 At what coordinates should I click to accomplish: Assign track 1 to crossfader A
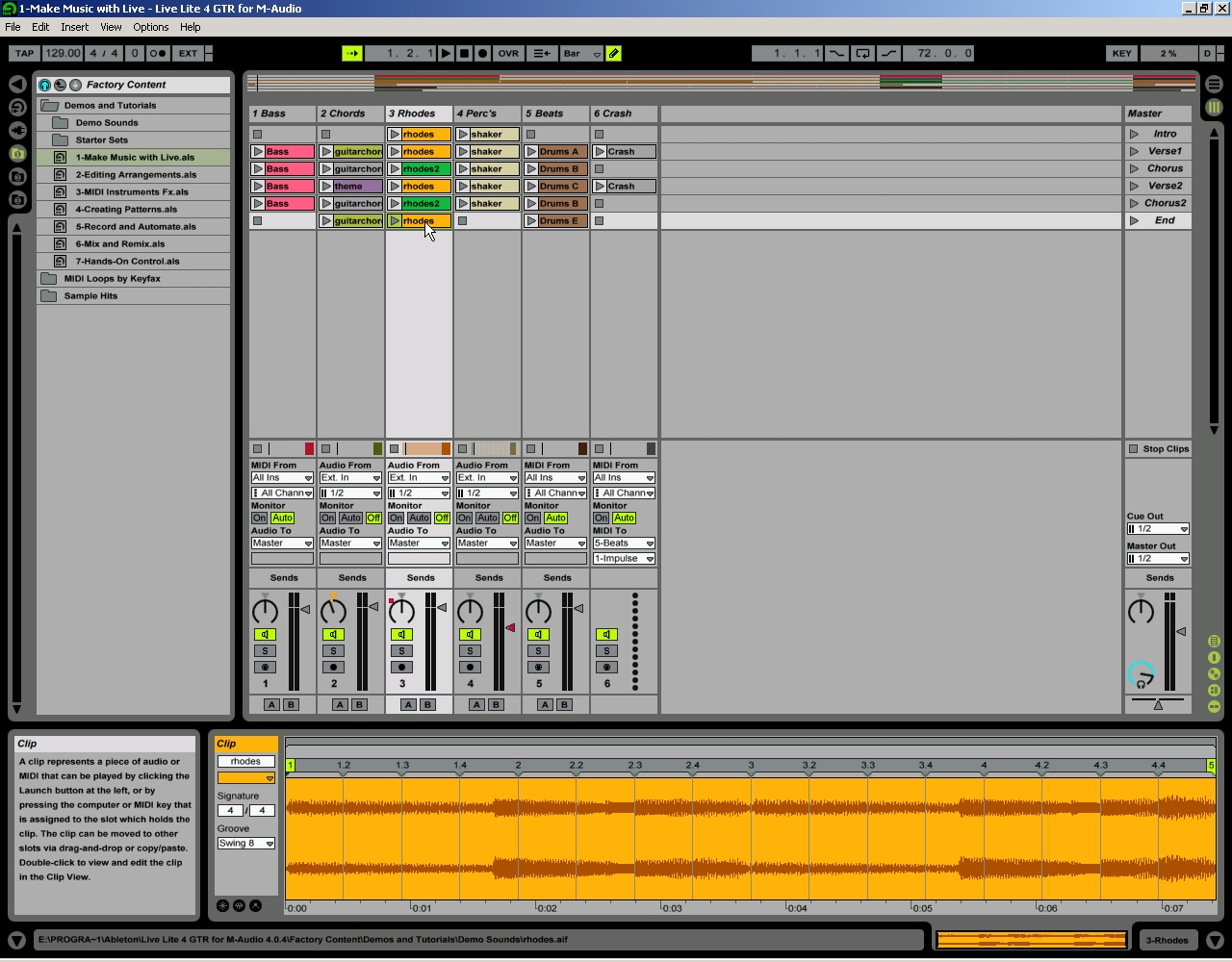[271, 705]
